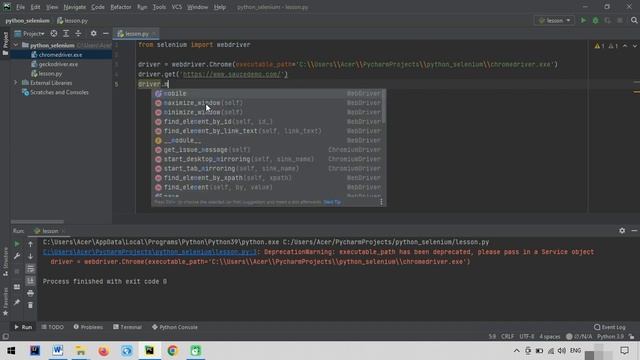Toggle soft-wrap in Run console
Image resolution: width=640 pixels, height=360 pixels.
(30, 269)
